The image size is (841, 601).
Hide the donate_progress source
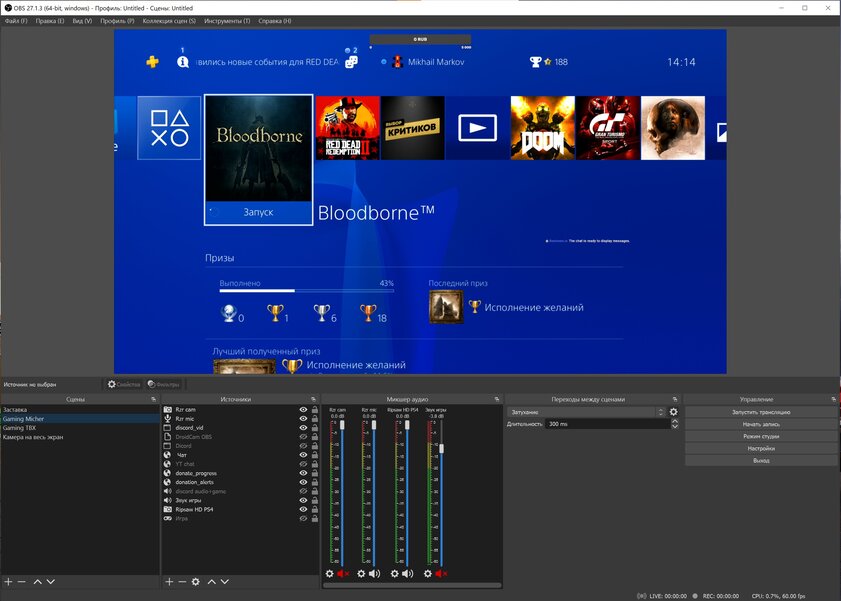click(x=303, y=473)
